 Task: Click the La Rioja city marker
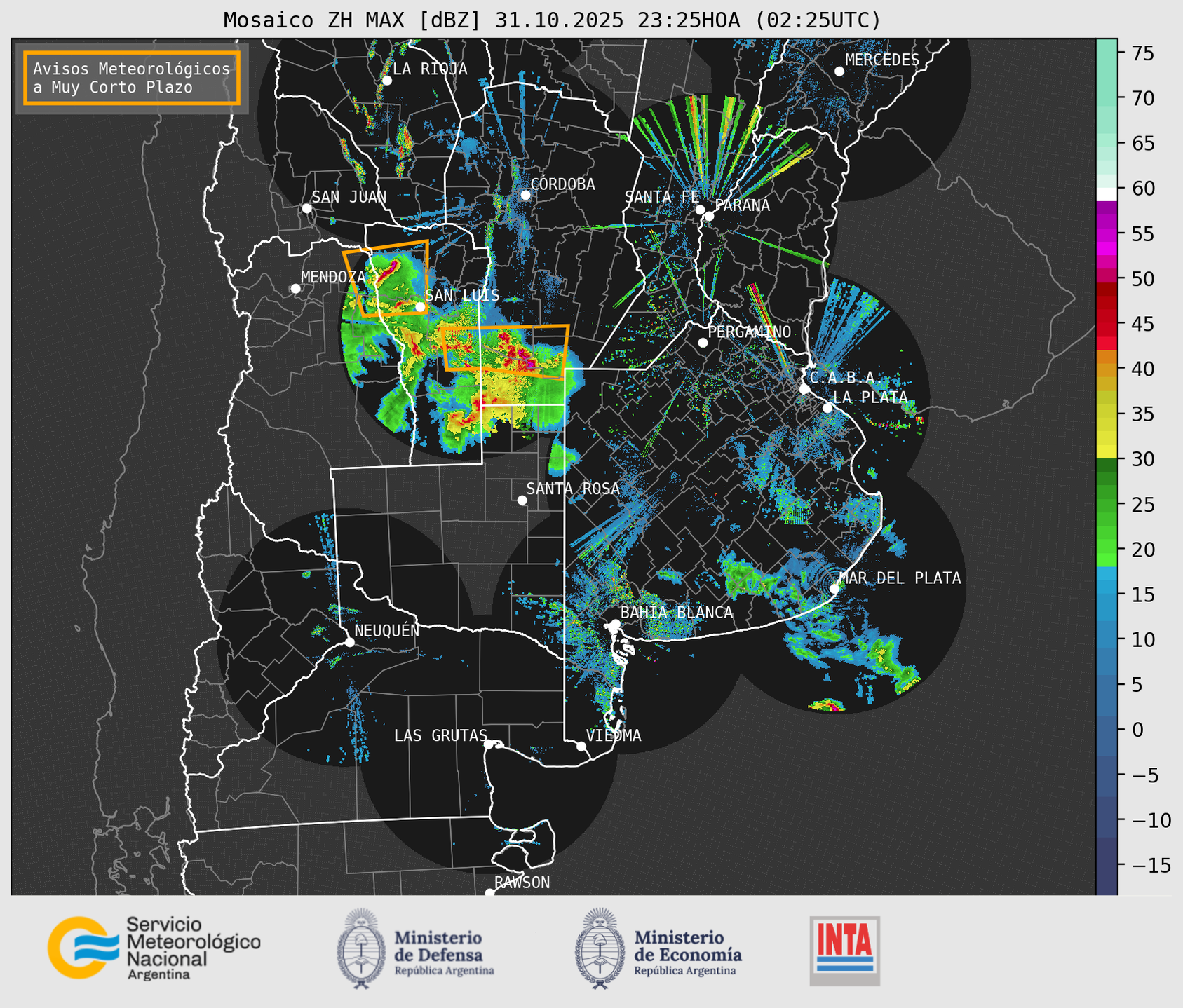click(x=386, y=81)
